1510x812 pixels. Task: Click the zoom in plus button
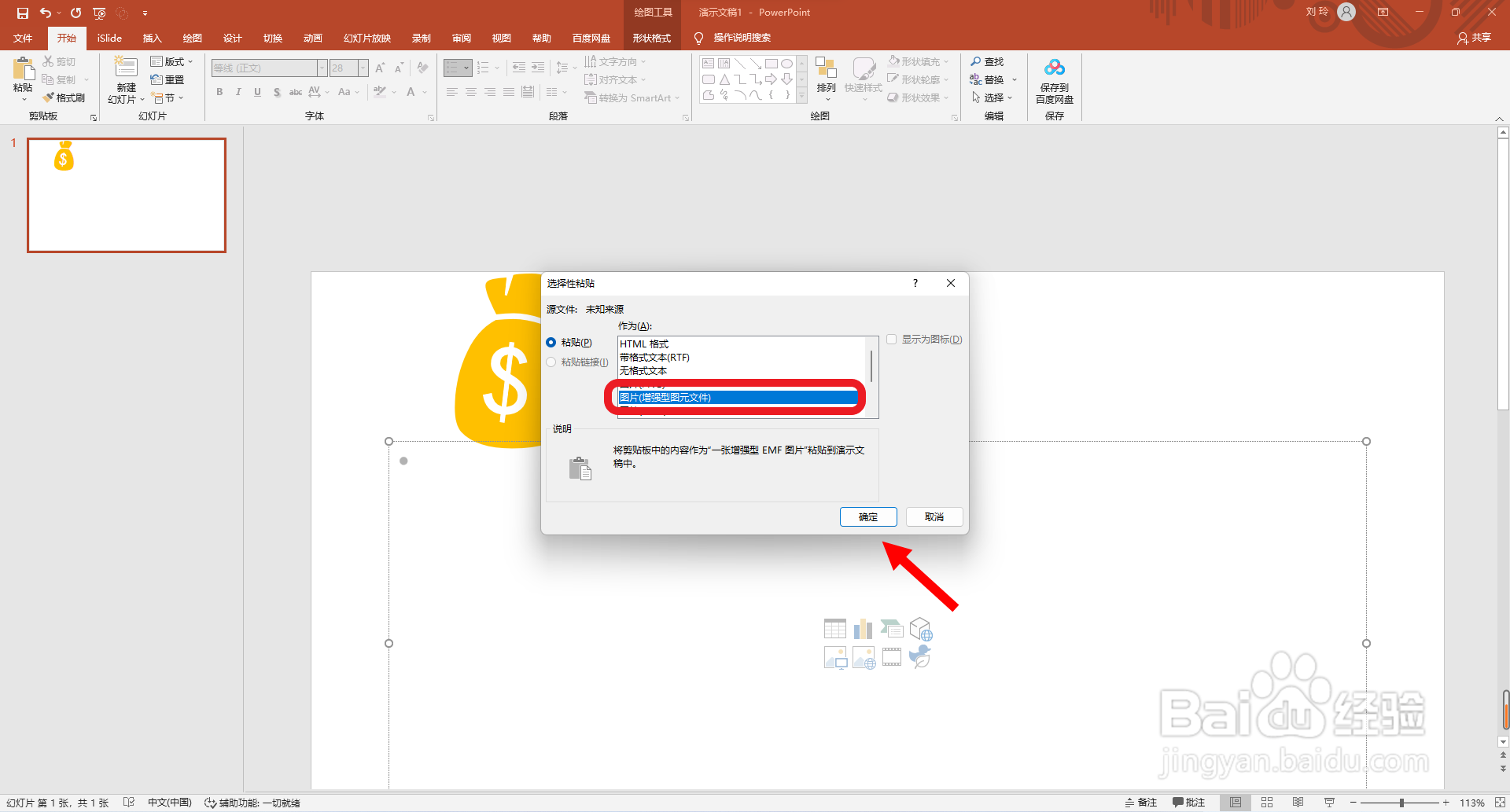pyautogui.click(x=1446, y=803)
